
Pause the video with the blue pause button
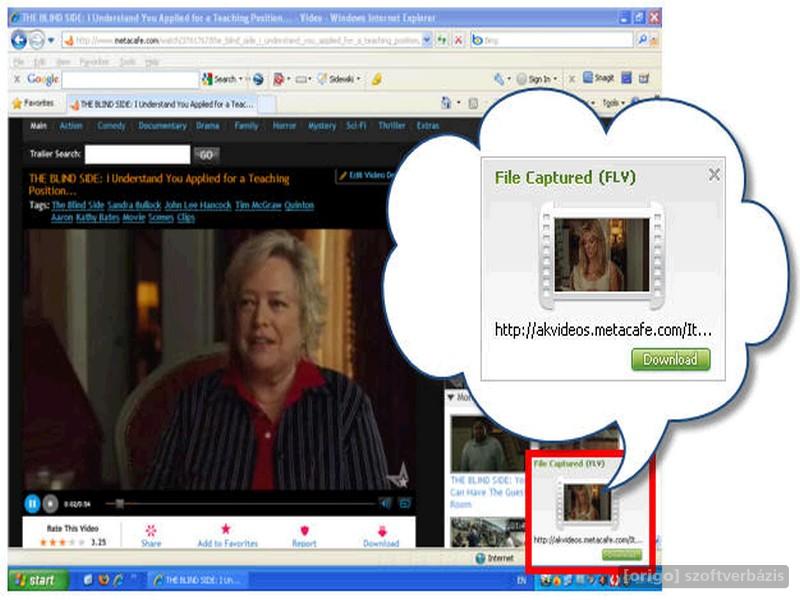pyautogui.click(x=32, y=504)
